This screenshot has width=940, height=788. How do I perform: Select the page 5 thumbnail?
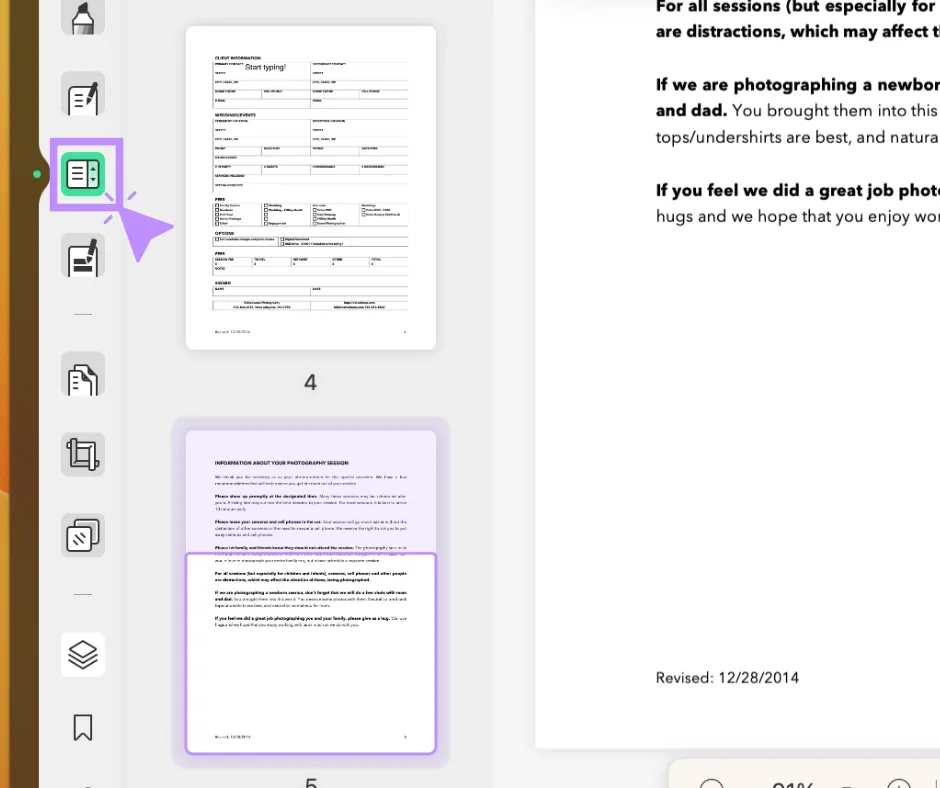coord(310,590)
